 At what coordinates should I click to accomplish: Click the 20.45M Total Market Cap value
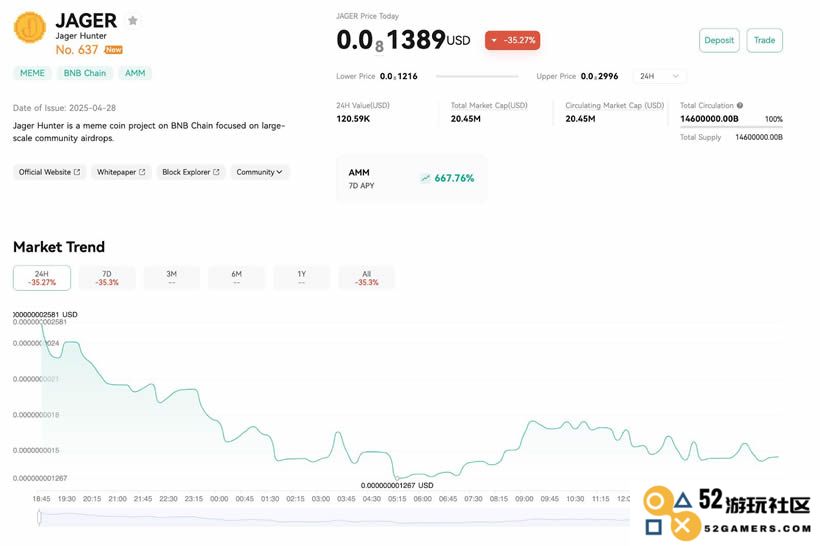(x=465, y=119)
